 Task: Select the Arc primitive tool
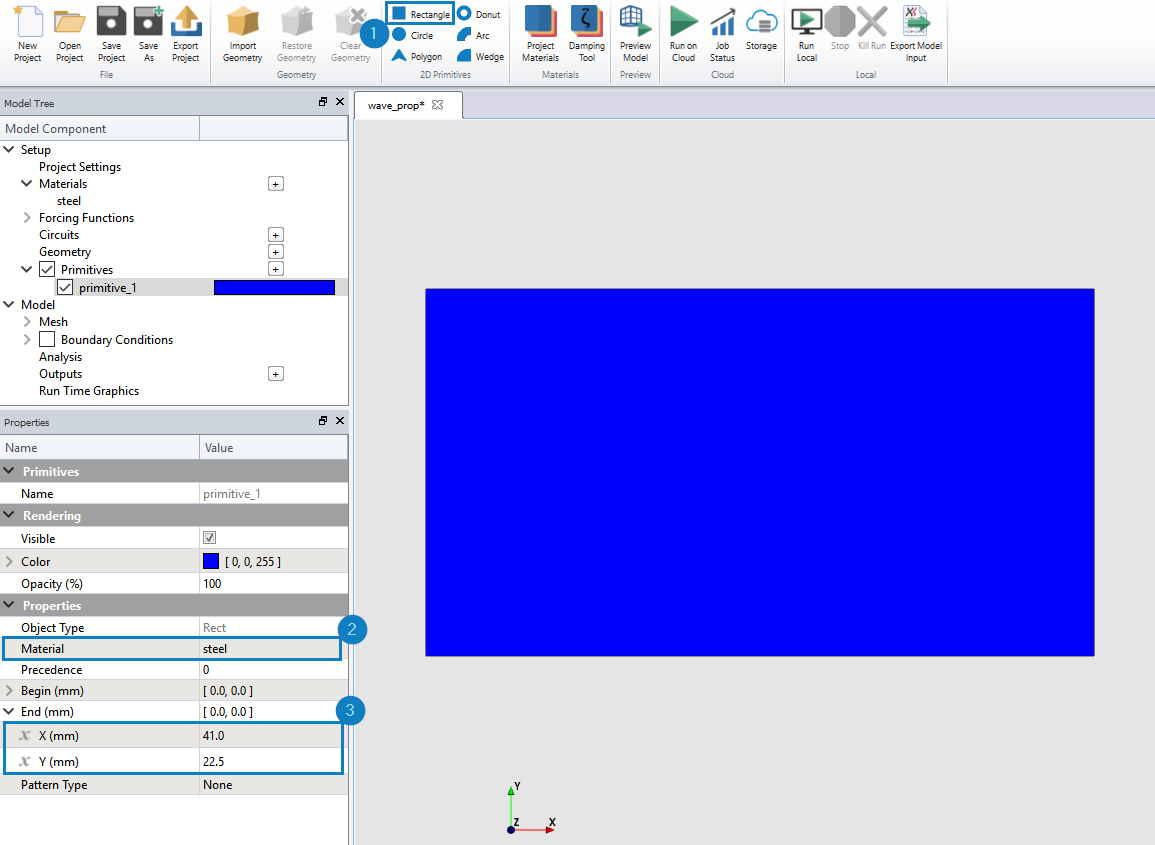[473, 35]
